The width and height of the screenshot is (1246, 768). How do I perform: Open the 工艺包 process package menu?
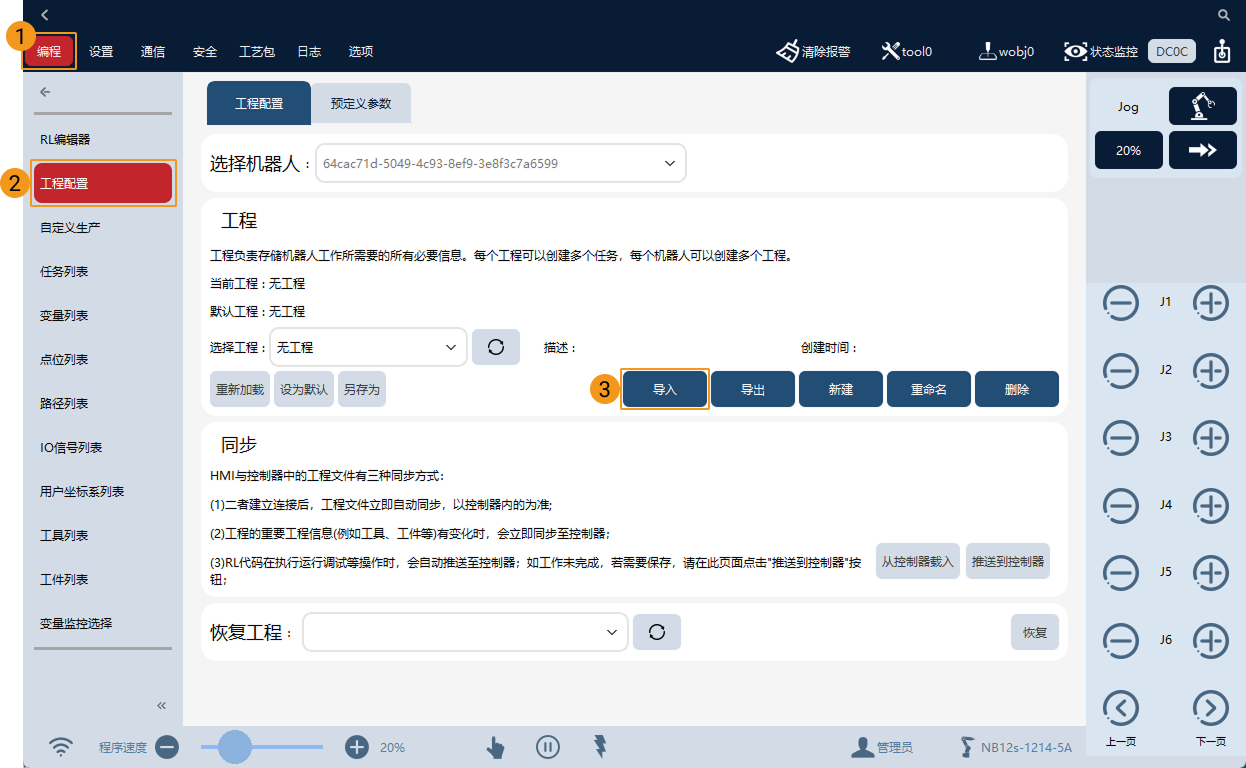pyautogui.click(x=257, y=52)
